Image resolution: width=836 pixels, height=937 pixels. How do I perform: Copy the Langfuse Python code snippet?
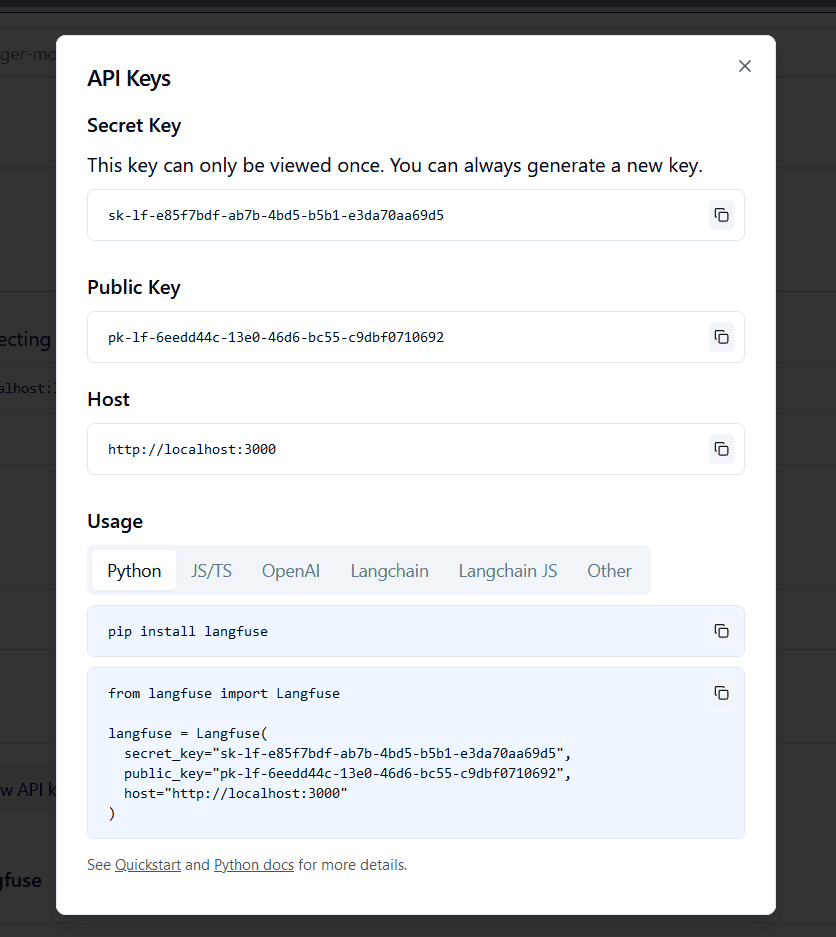(721, 693)
